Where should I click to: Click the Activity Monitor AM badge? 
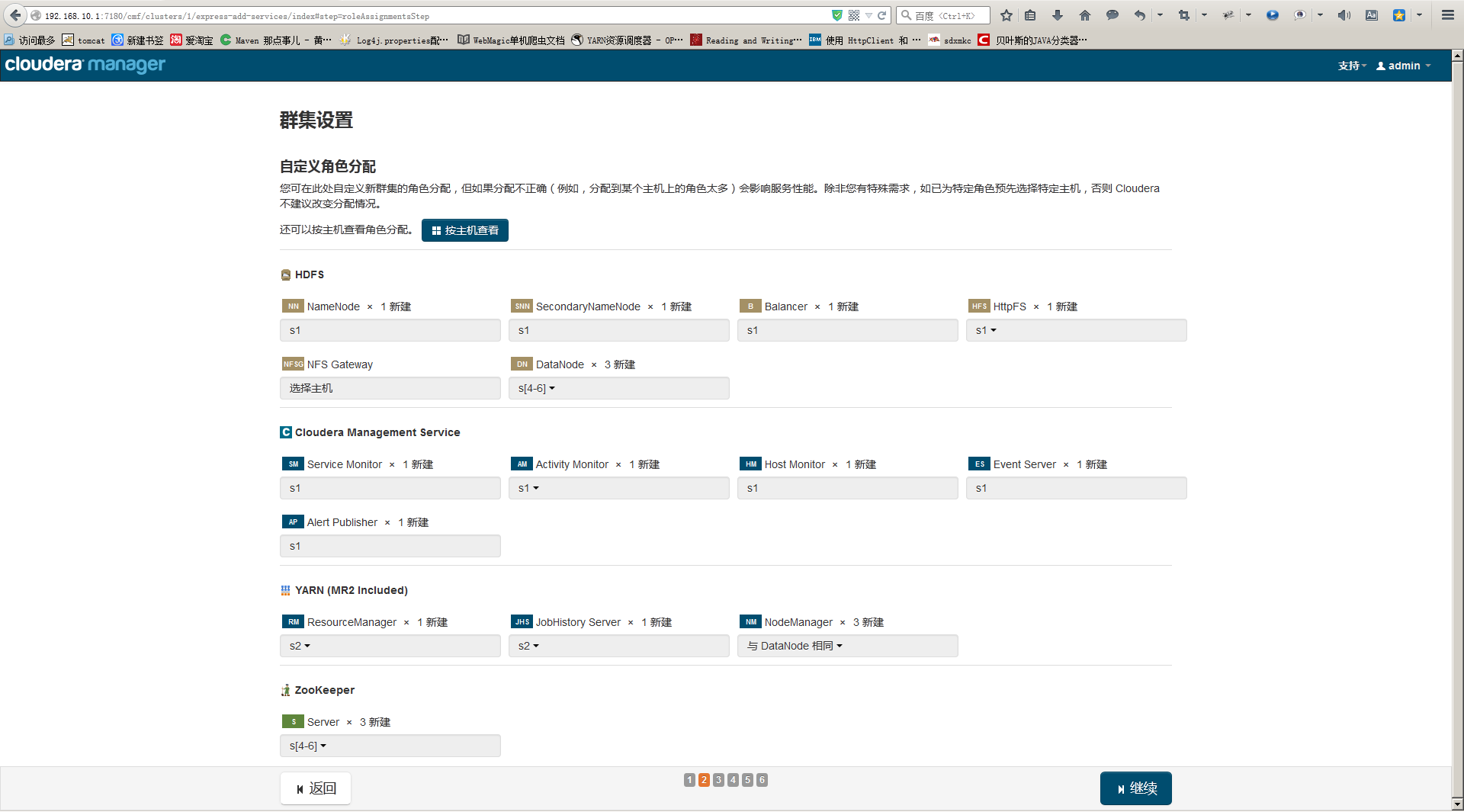coord(522,464)
